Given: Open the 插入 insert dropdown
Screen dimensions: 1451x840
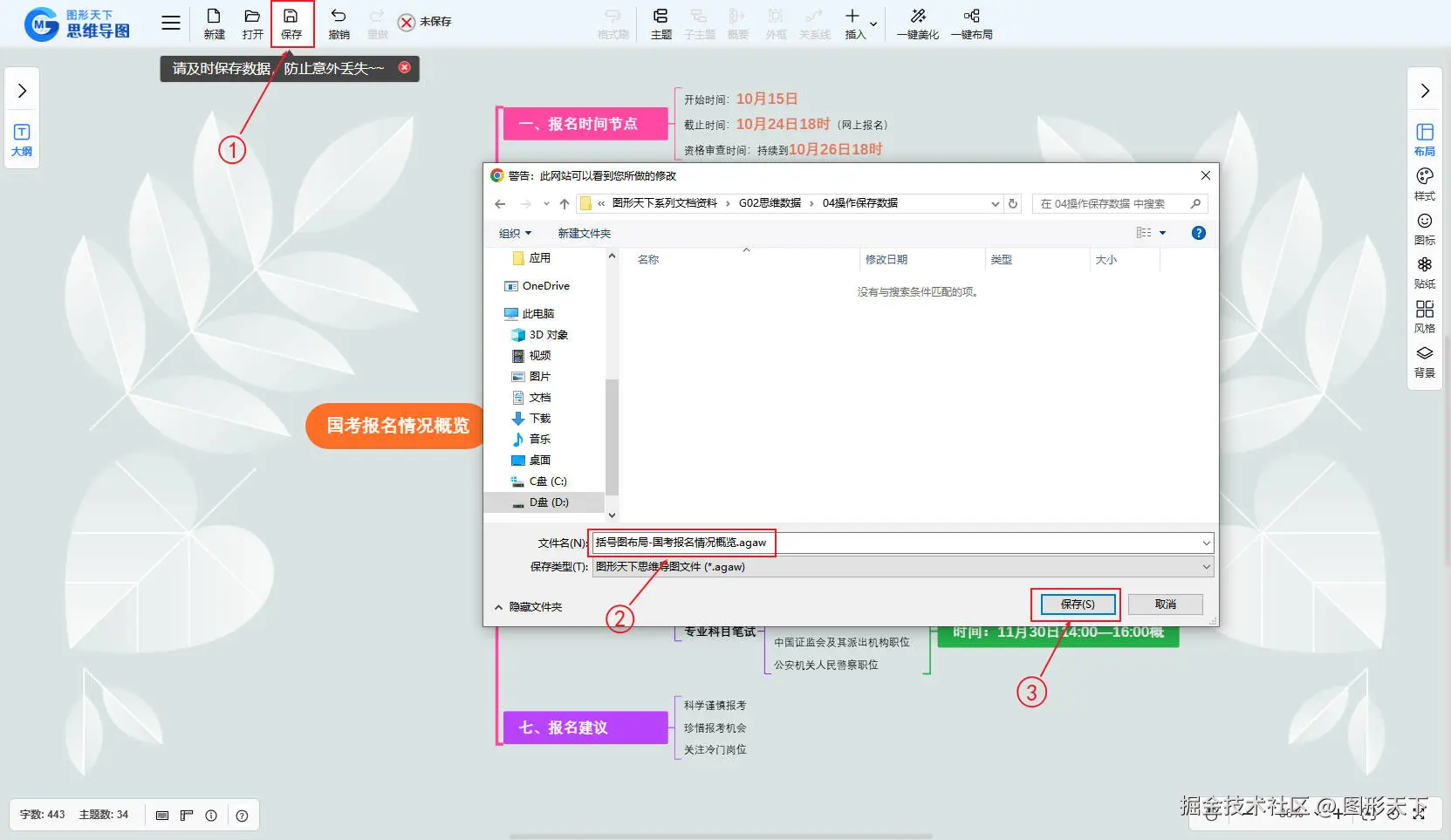Looking at the screenshot, I should tap(859, 24).
